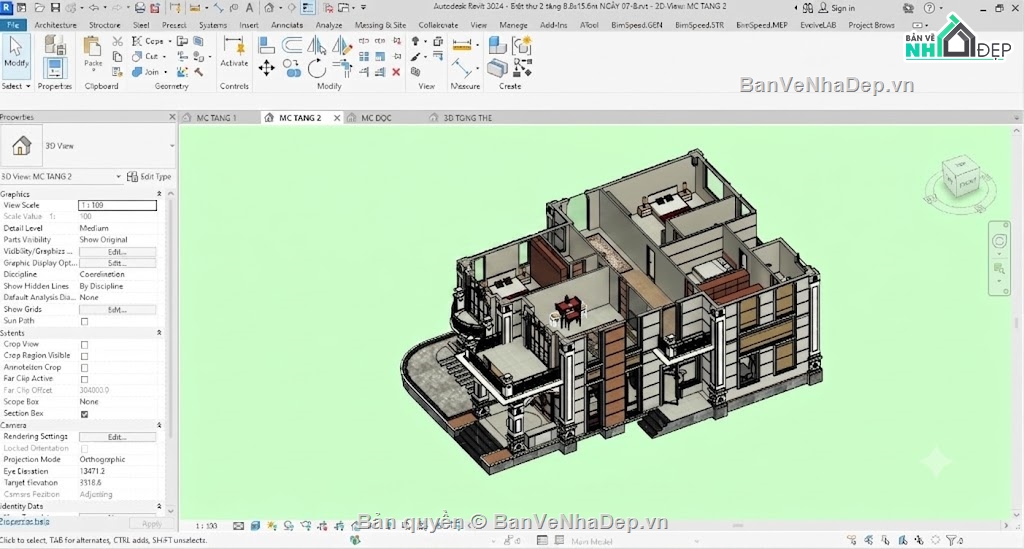Screen dimensions: 1024x549
Task: Toggle Annotation Crop checkbox
Action: 84,368
